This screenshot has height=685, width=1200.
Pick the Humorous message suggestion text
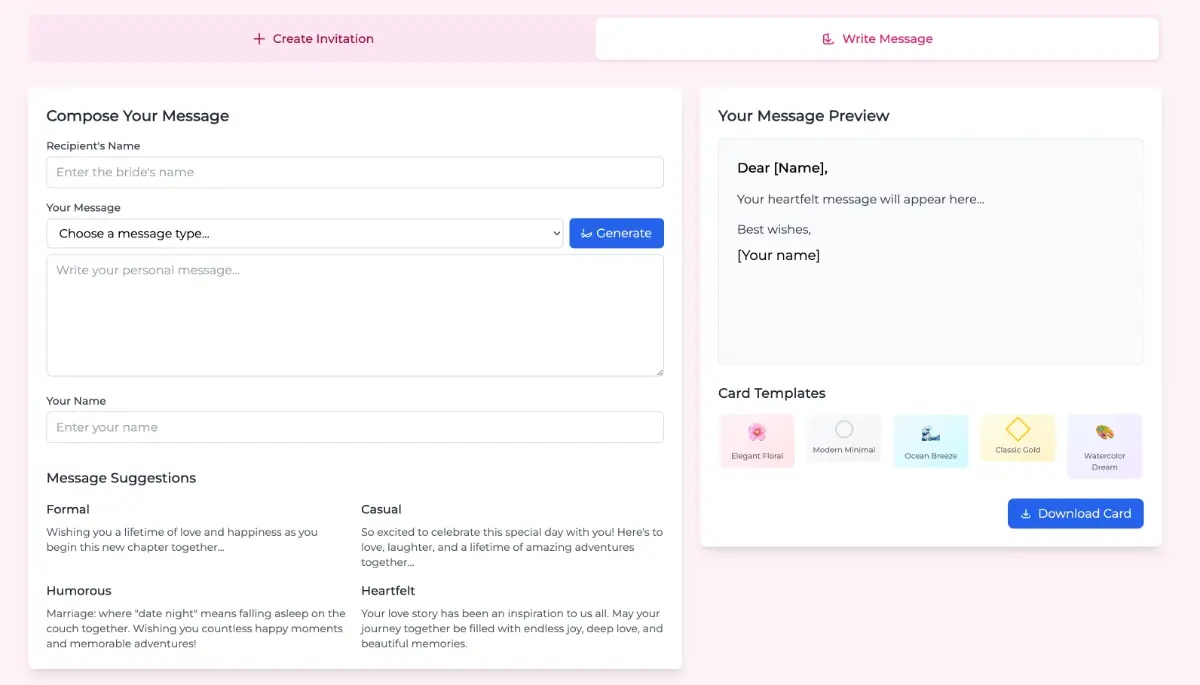pos(196,629)
